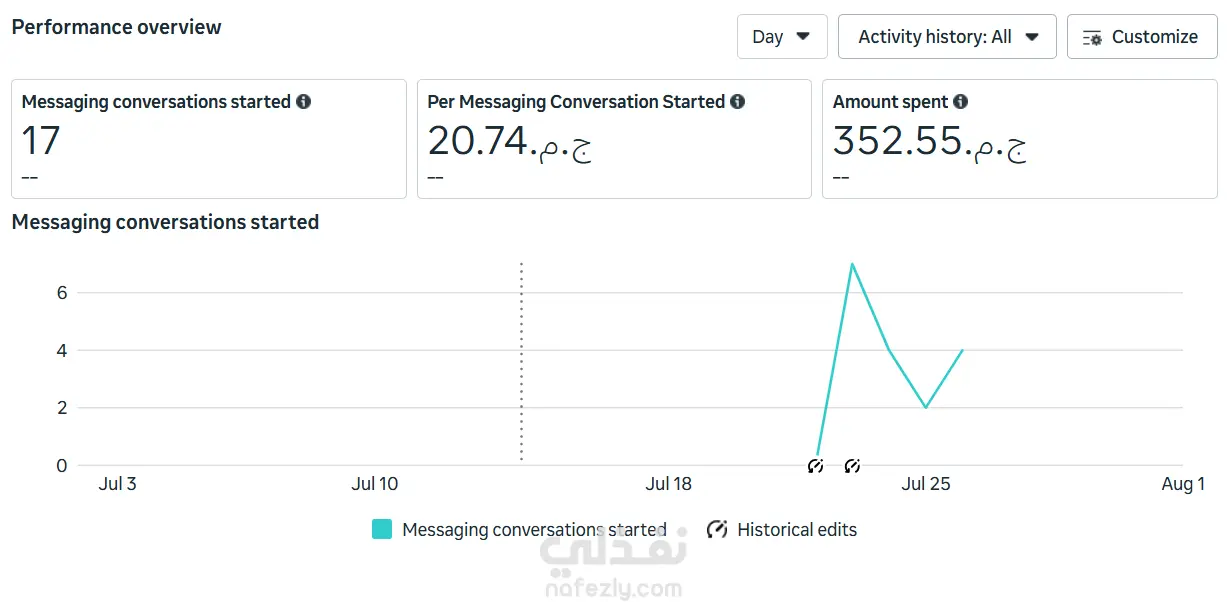
Task: Open the Customize metrics button
Action: click(1142, 37)
